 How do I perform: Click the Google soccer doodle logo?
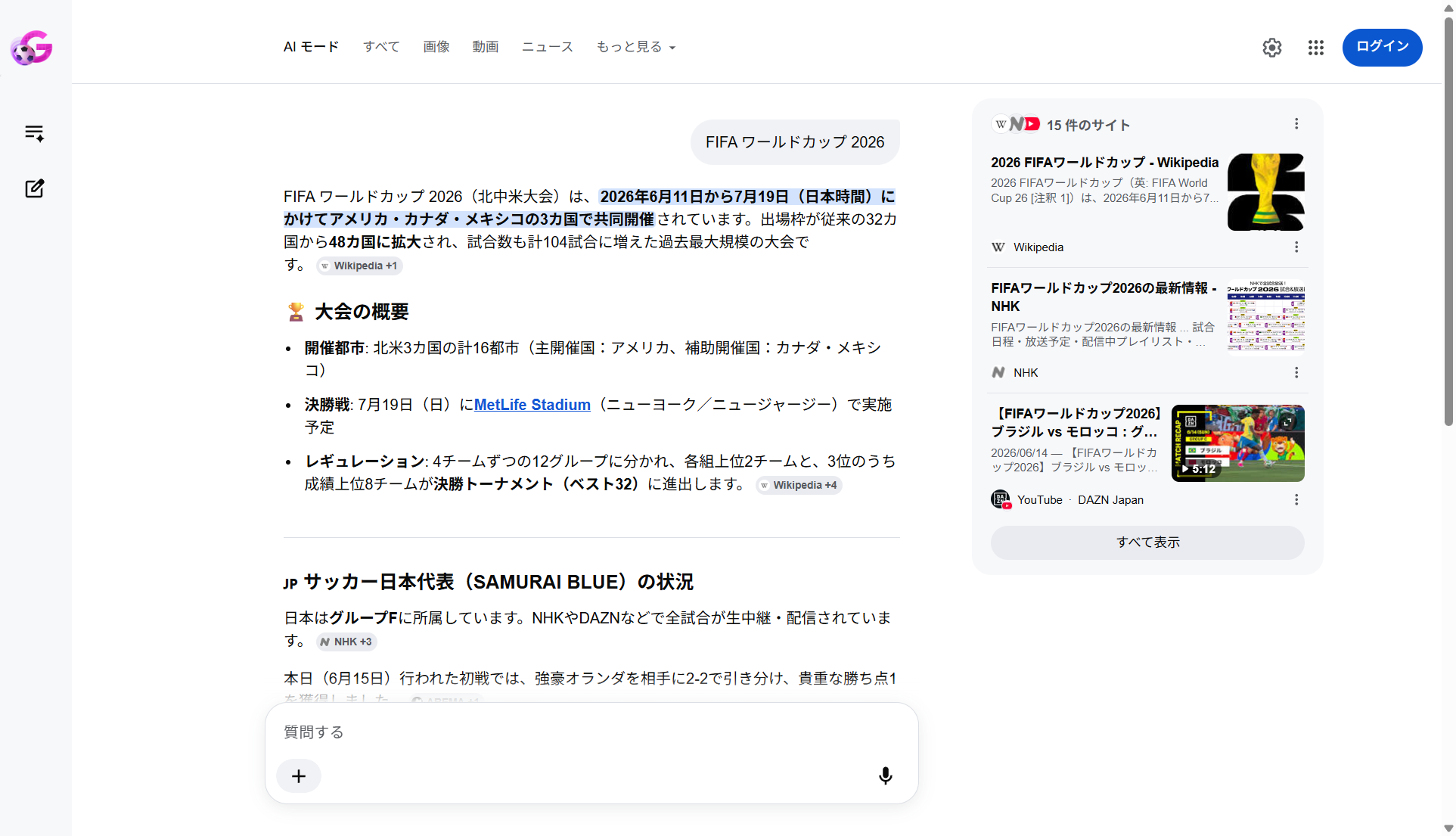[32, 48]
